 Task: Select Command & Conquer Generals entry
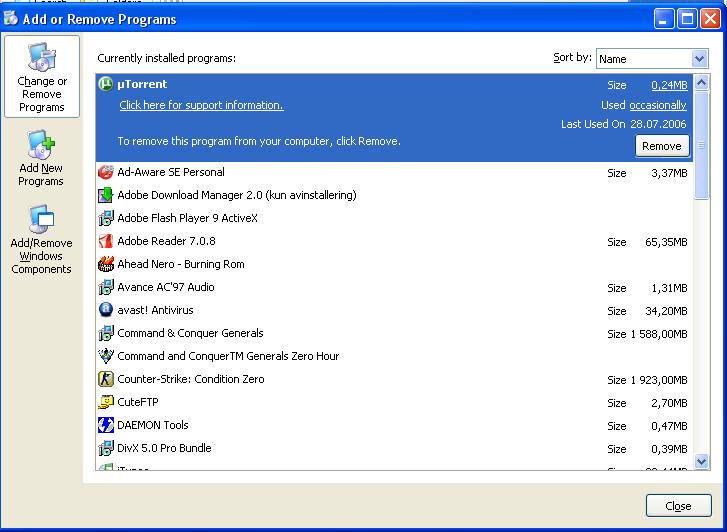[394, 333]
